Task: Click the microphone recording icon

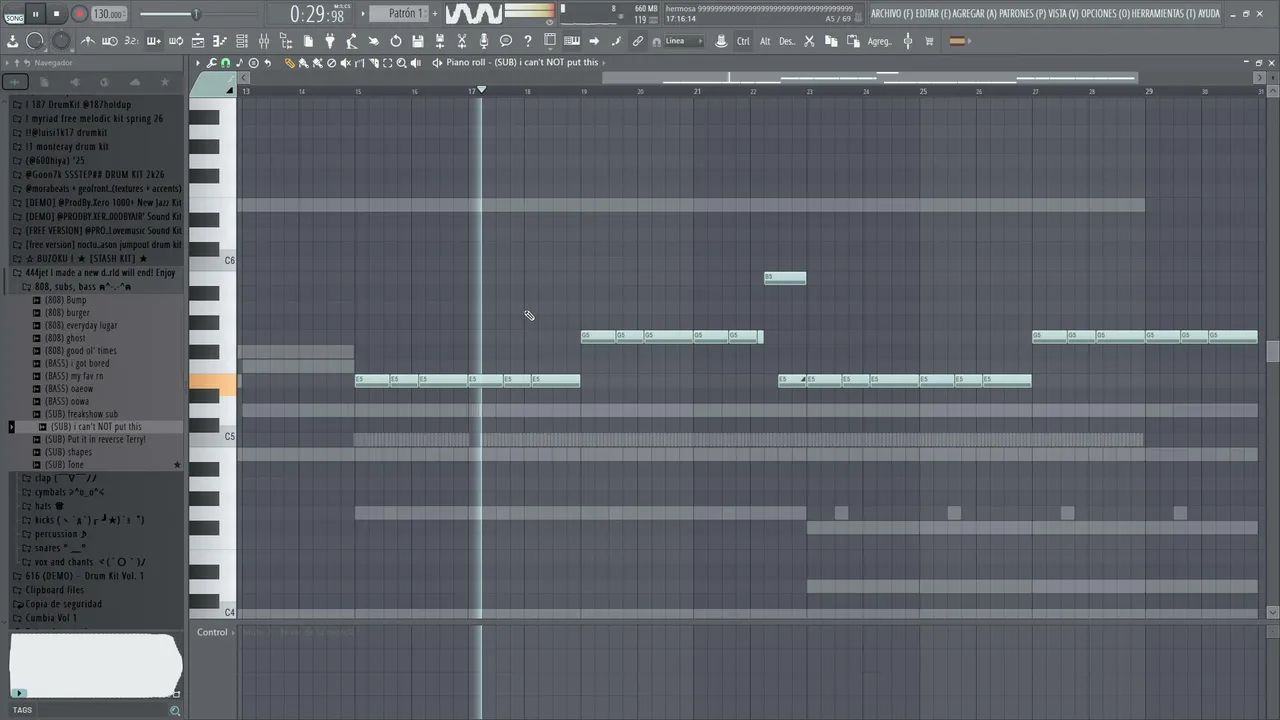Action: click(483, 41)
